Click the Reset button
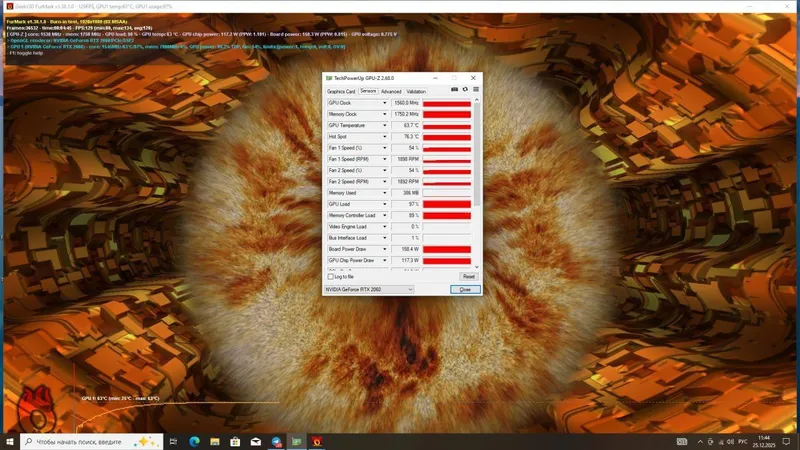The height and width of the screenshot is (450, 800). point(468,277)
